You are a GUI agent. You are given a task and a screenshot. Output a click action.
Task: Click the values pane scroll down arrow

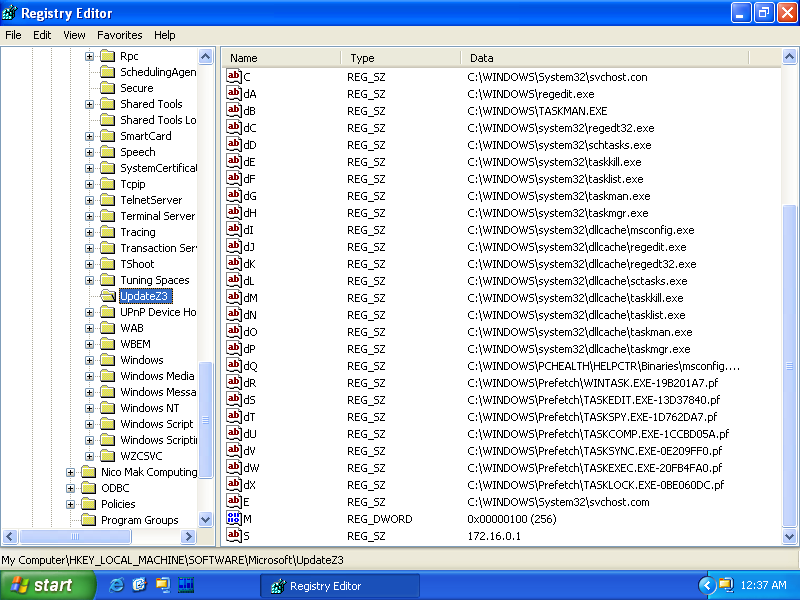[x=789, y=536]
